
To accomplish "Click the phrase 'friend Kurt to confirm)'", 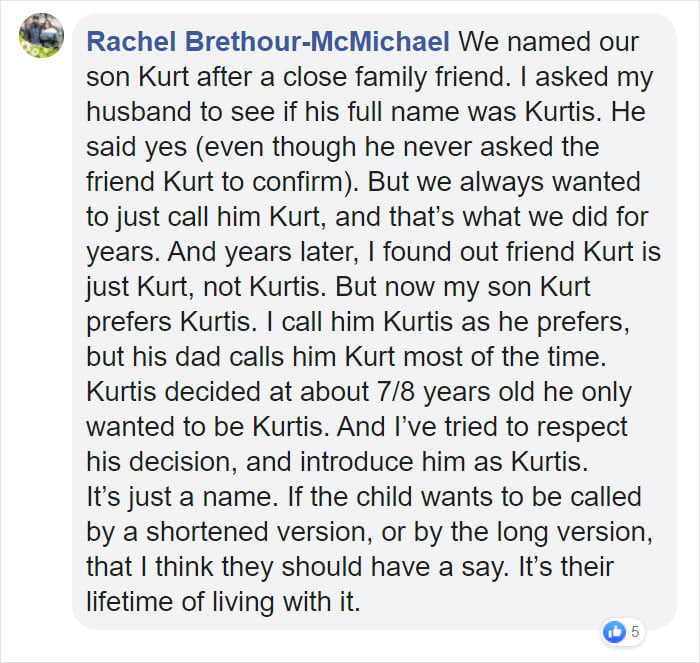I will [x=221, y=182].
